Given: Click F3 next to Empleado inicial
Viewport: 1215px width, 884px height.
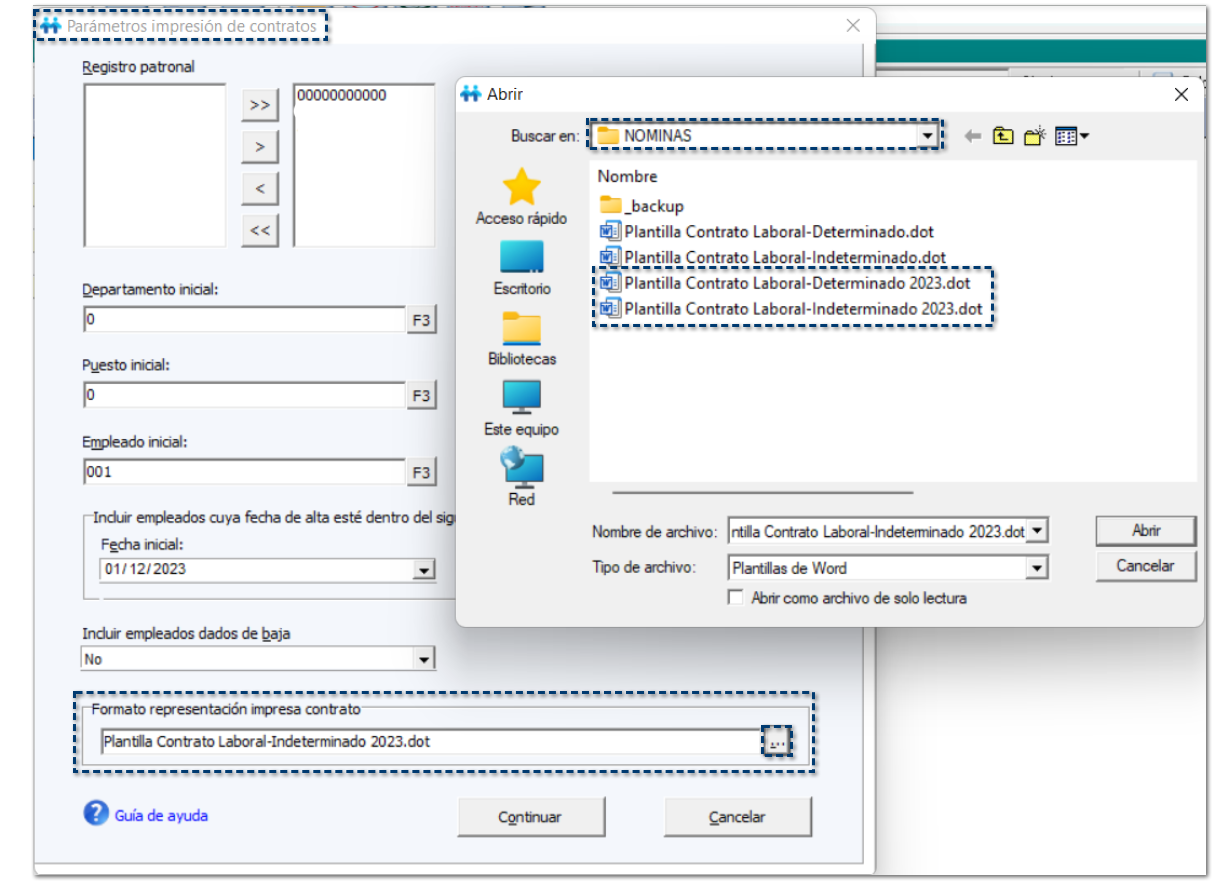Looking at the screenshot, I should pos(421,472).
